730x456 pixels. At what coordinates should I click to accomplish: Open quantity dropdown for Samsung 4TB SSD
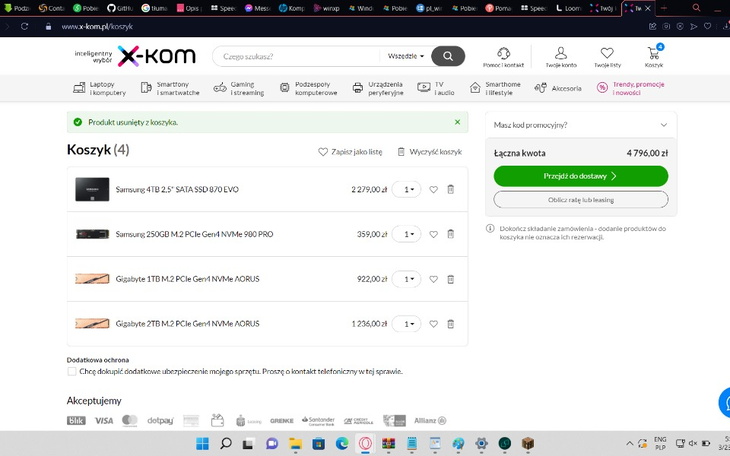[406, 189]
